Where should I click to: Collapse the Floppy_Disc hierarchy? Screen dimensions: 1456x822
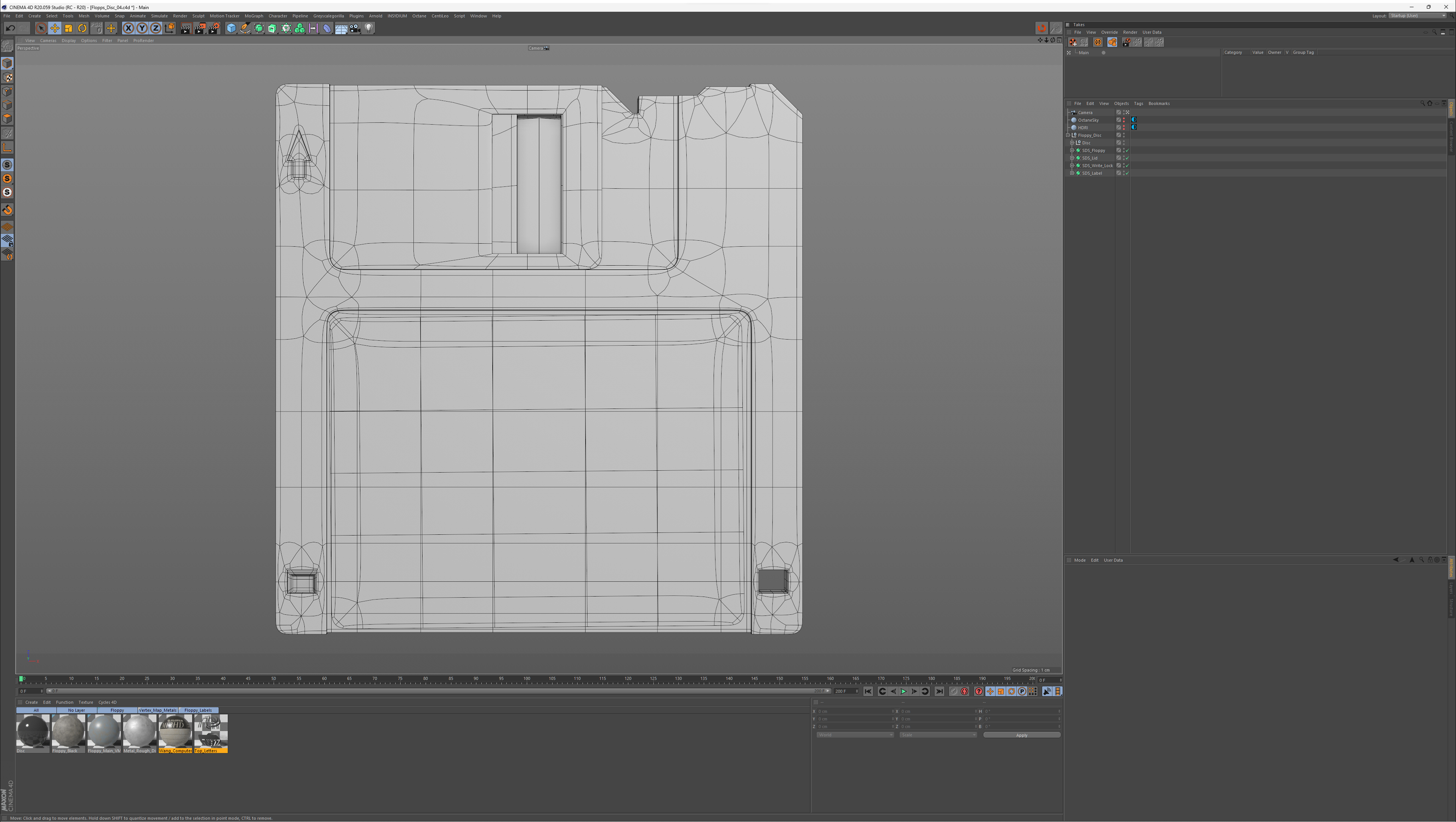[x=1068, y=135]
